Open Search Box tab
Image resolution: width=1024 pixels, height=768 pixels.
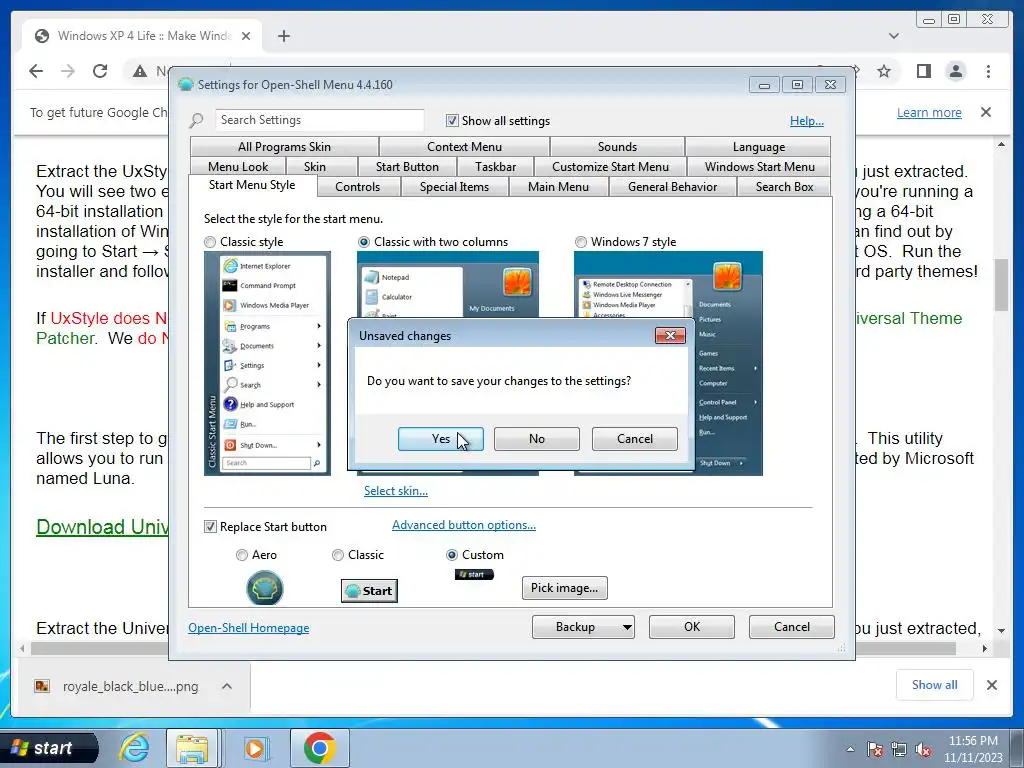[784, 187]
